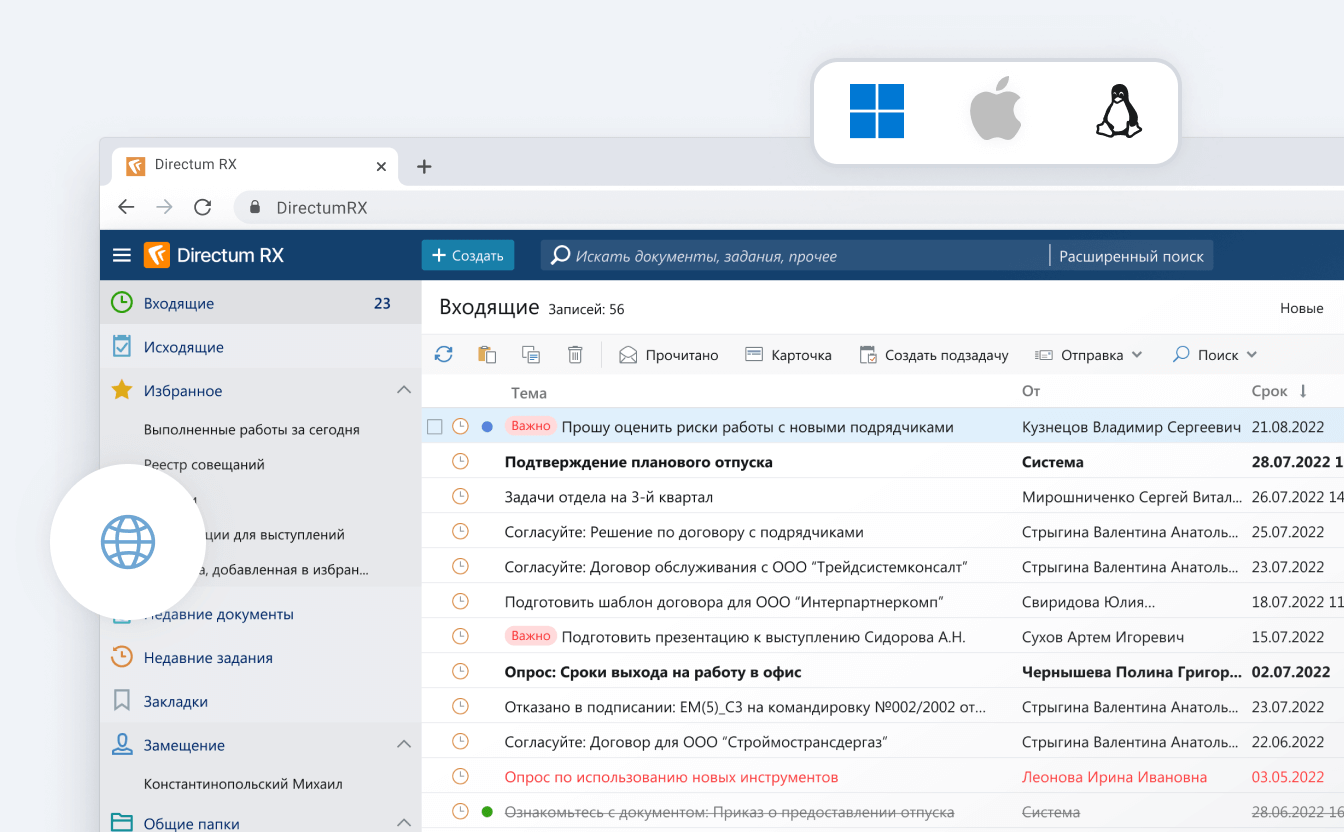The height and width of the screenshot is (832, 1344).
Task: Select the Закладки bookmark icon in sidebar
Action: click(x=122, y=701)
